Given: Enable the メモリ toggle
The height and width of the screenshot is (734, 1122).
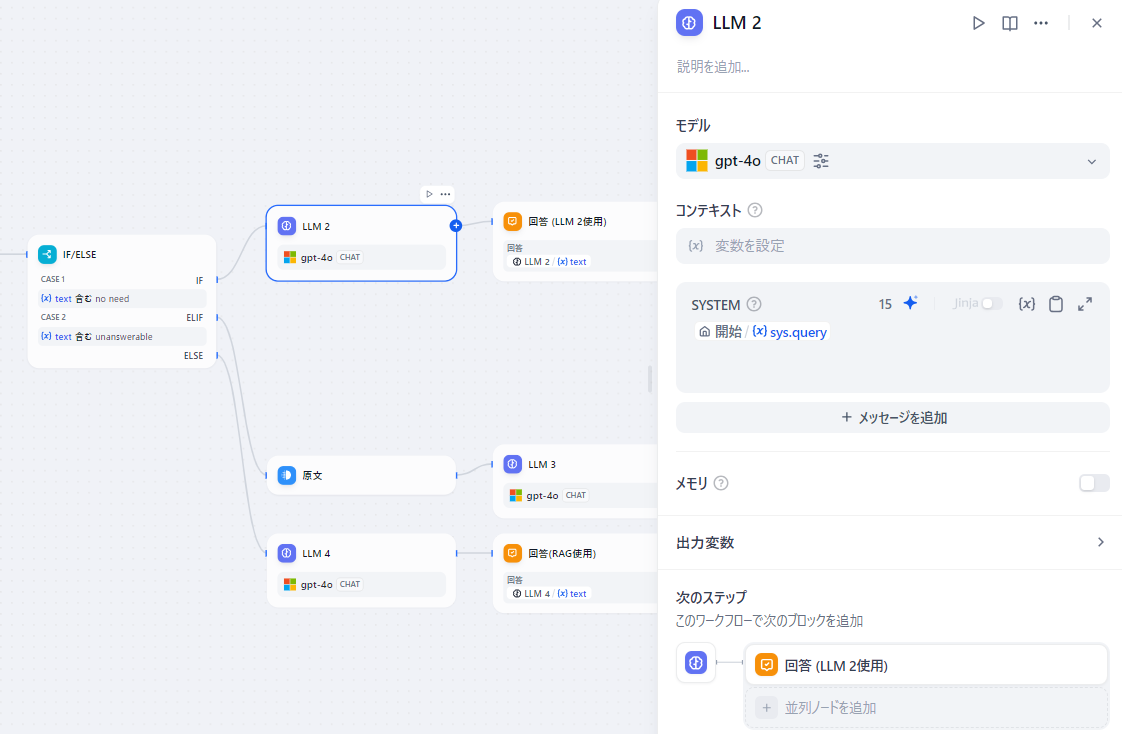Looking at the screenshot, I should pos(1093,483).
